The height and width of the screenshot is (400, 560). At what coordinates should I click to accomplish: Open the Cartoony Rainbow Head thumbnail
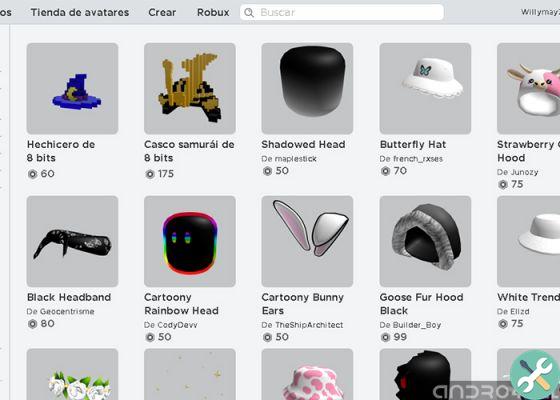pos(190,241)
